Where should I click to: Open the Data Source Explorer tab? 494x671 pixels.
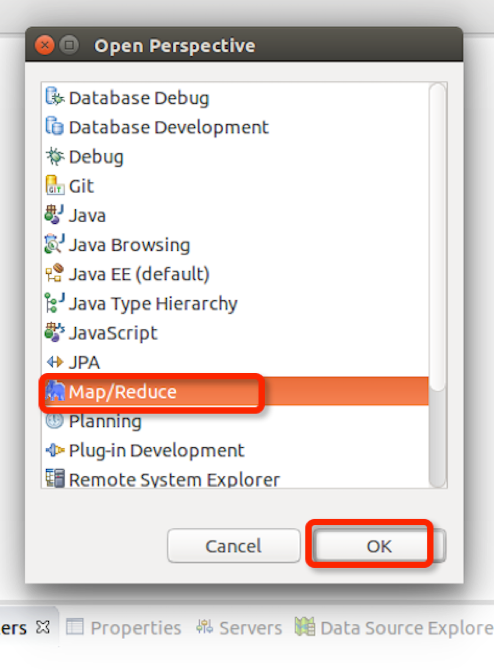click(x=394, y=628)
